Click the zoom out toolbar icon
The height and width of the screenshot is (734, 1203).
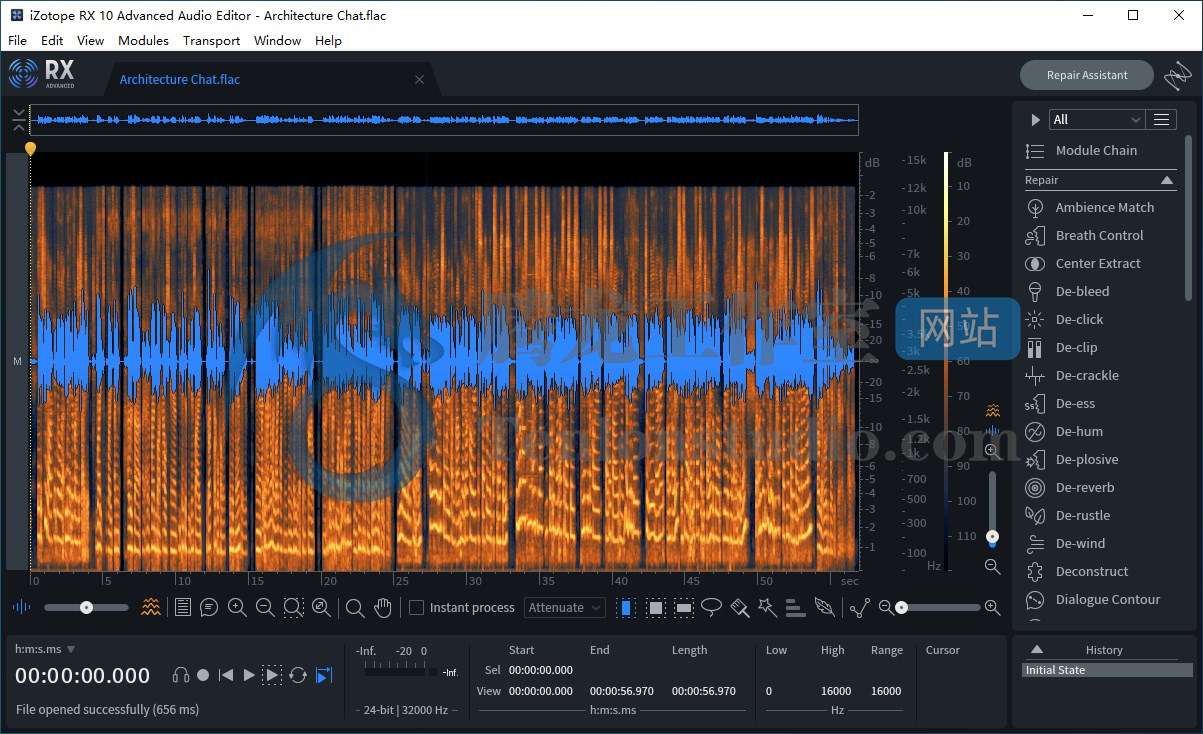265,607
